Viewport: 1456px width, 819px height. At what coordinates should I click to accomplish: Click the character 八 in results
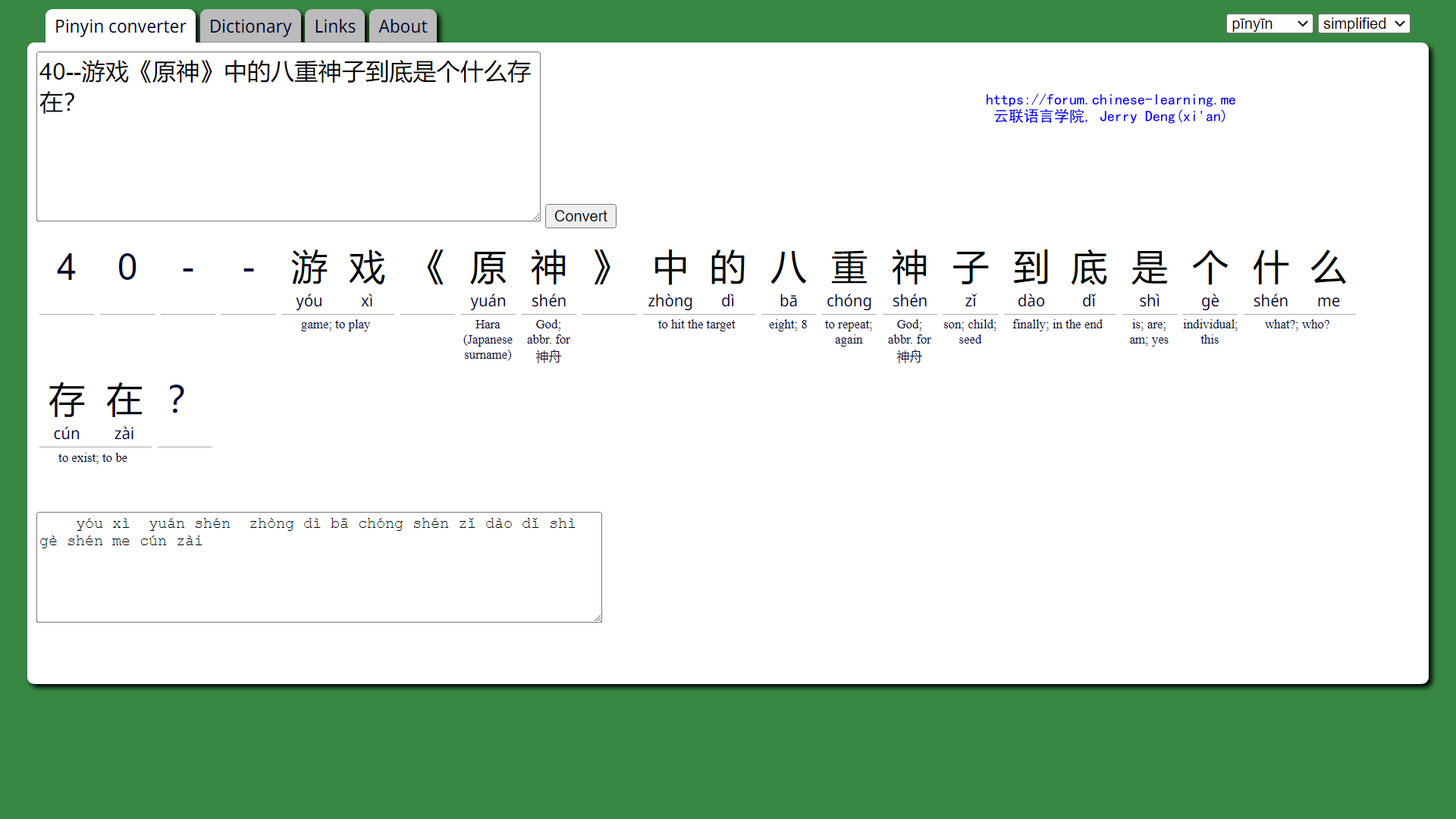789,268
